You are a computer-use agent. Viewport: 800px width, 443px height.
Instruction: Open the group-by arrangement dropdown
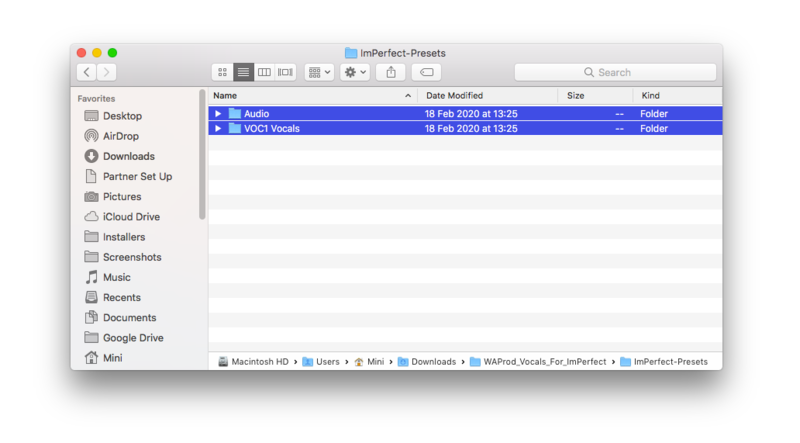pos(319,72)
